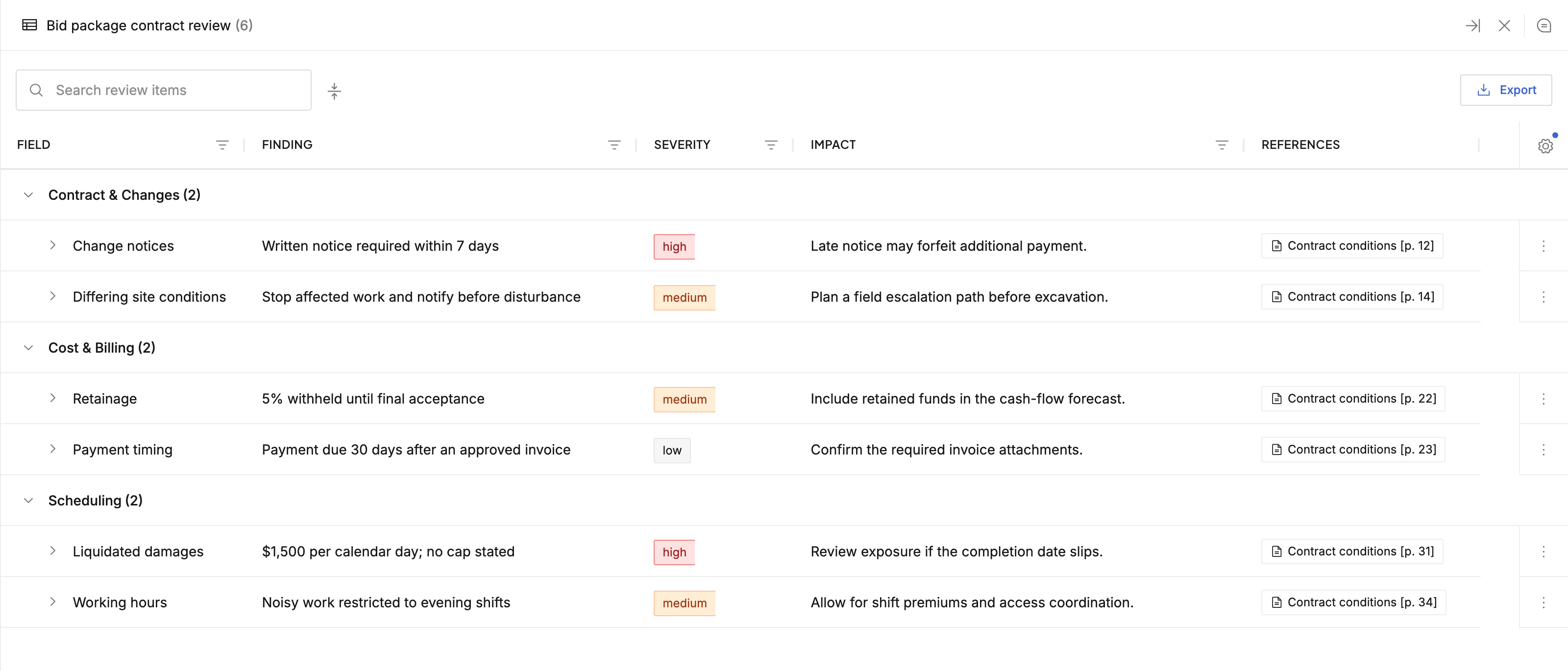1568x671 pixels.
Task: Click the low severity badge for Payment timing
Action: (x=672, y=450)
